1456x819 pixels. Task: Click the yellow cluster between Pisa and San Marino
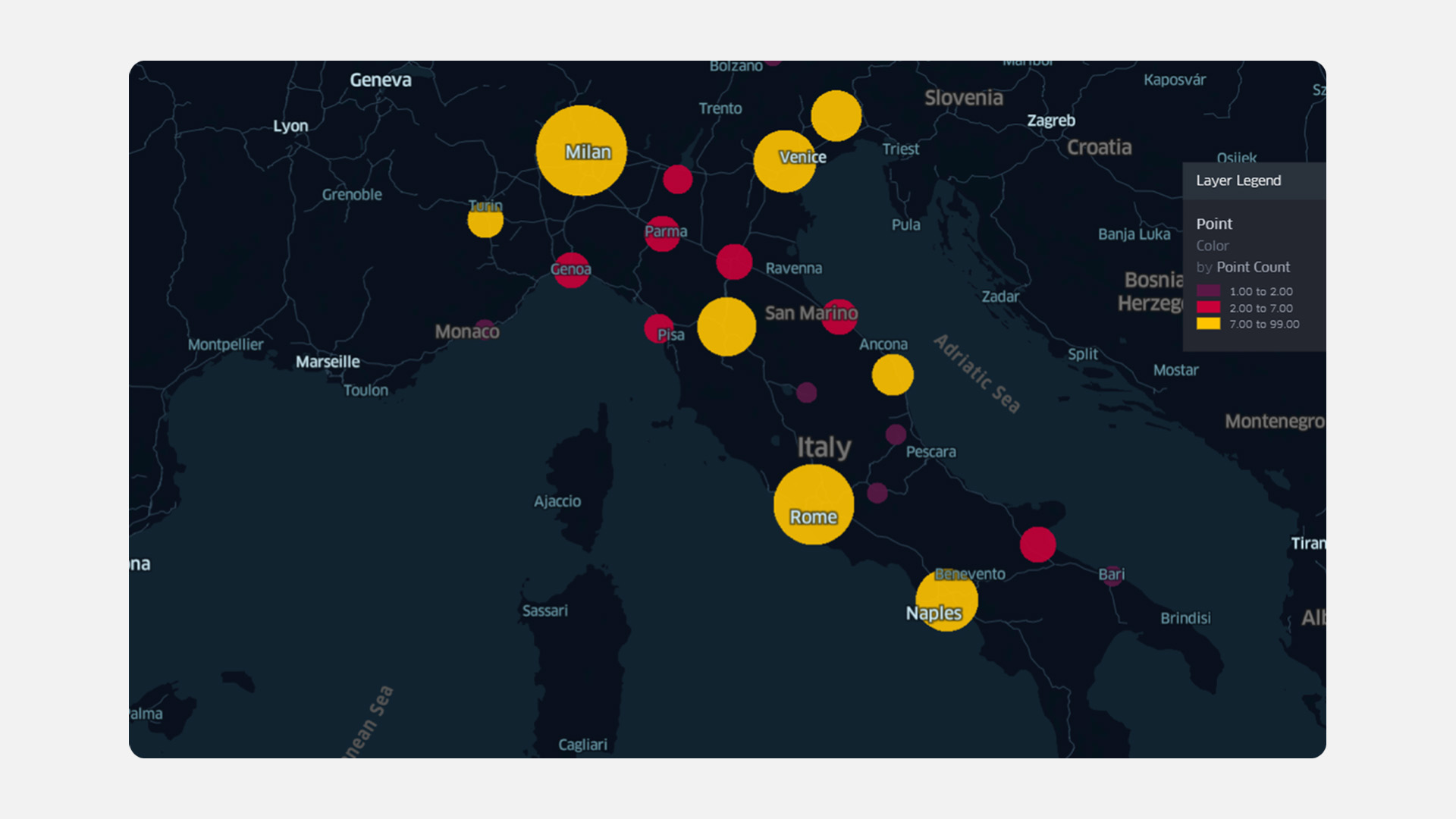pos(727,326)
